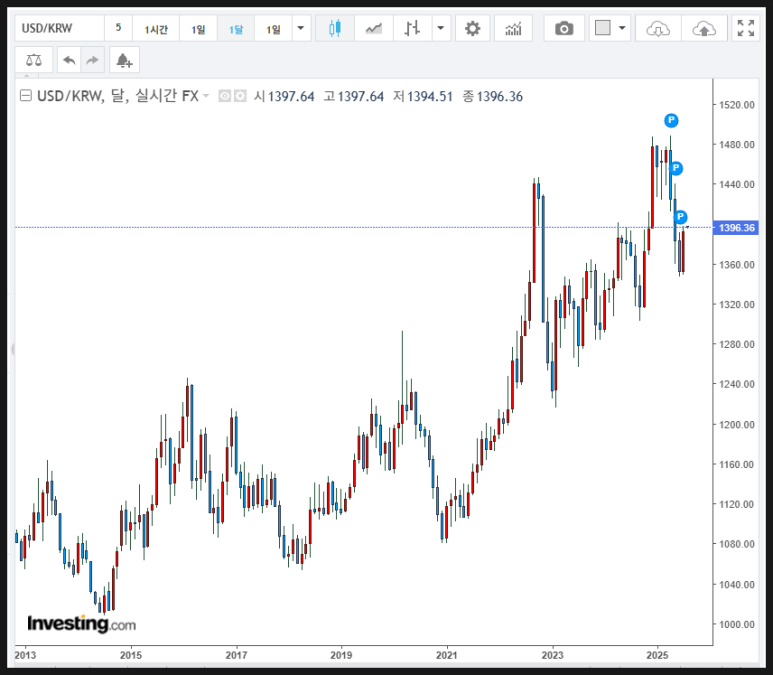Enter fullscreen mode with the arrows icon
Screen dimensions: 773x675
point(745,29)
